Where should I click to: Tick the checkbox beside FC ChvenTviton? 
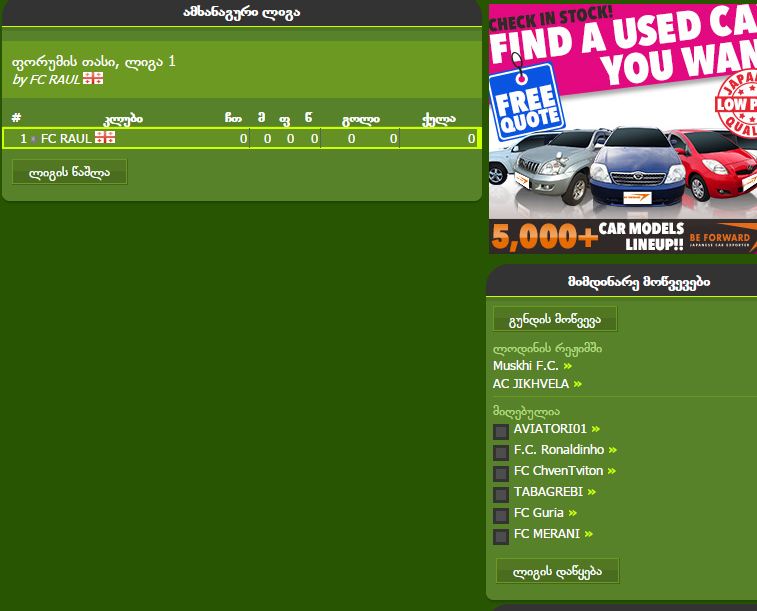501,473
